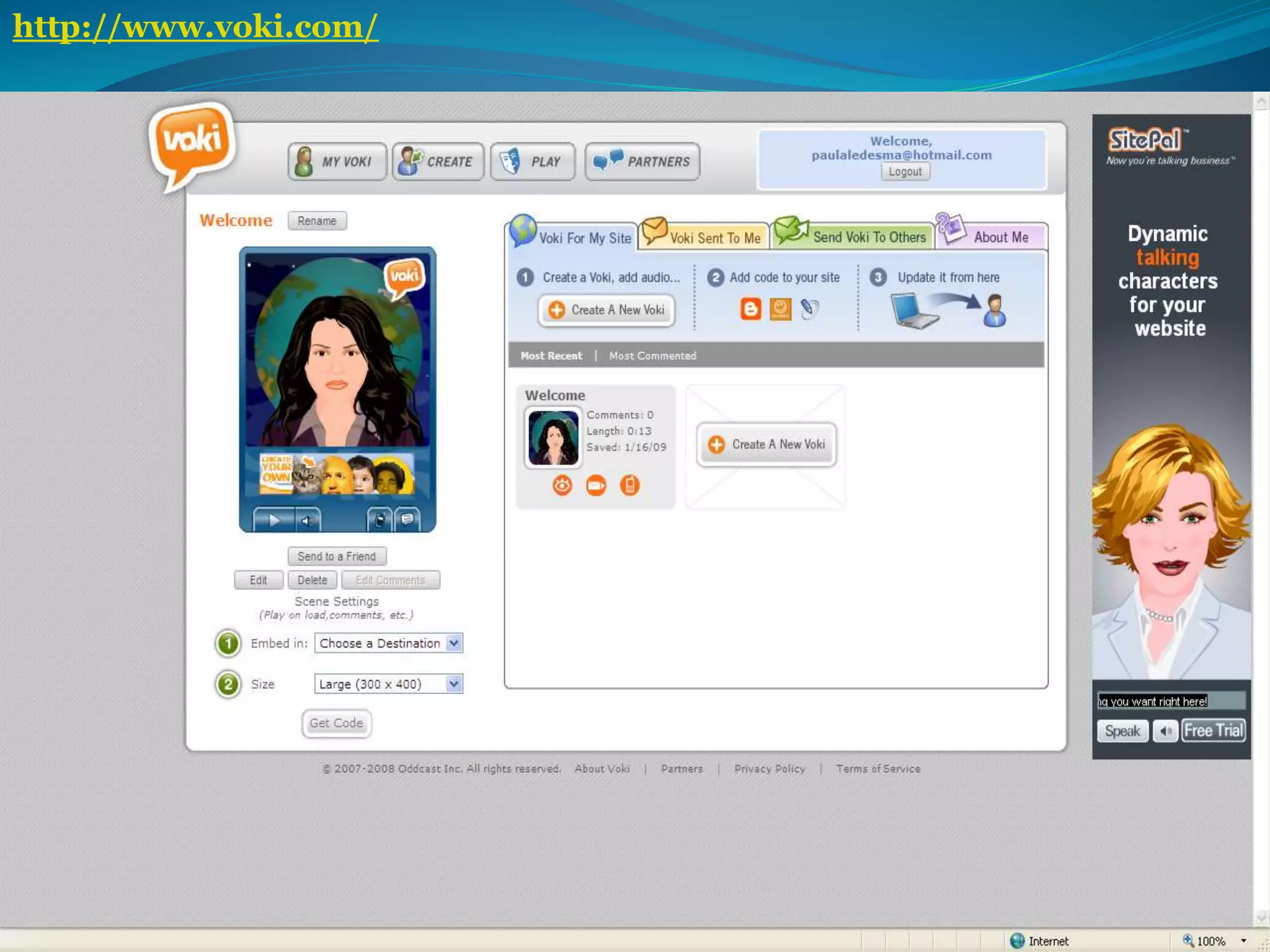The width and height of the screenshot is (1270, 952).
Task: Open the MY VOKI section
Action: click(x=337, y=161)
